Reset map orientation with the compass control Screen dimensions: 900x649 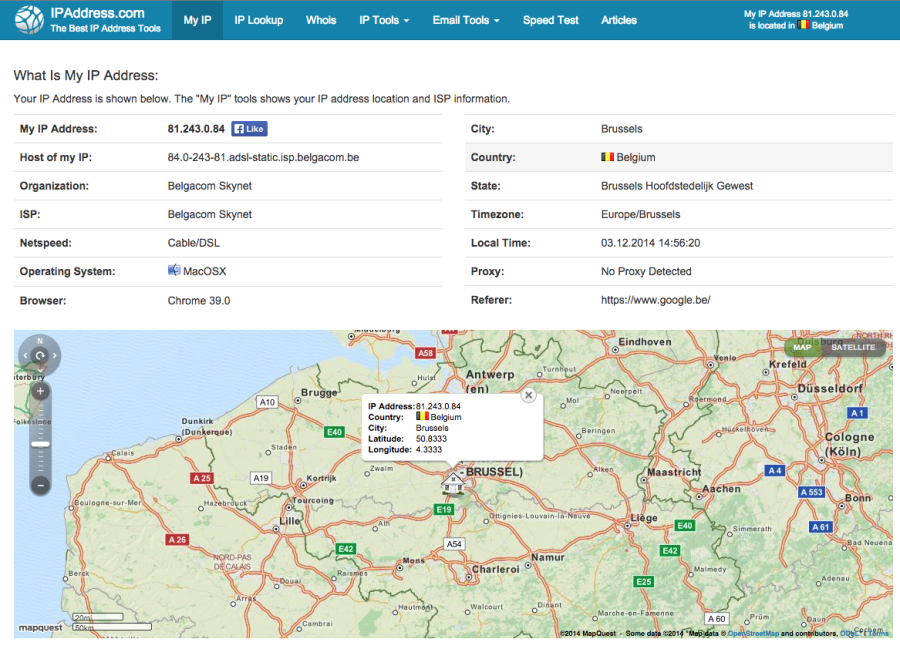[x=39, y=355]
